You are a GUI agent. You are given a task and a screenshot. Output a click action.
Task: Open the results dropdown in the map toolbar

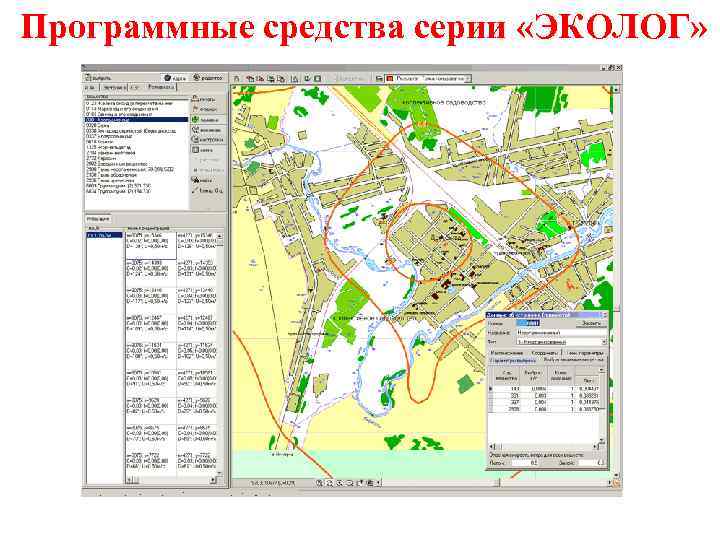tap(468, 79)
